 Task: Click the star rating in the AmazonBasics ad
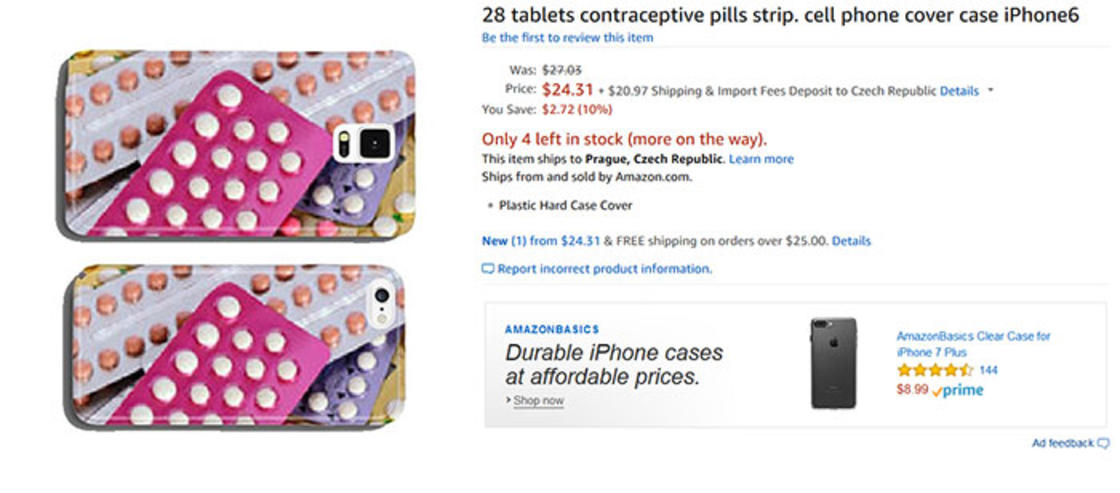(934, 370)
